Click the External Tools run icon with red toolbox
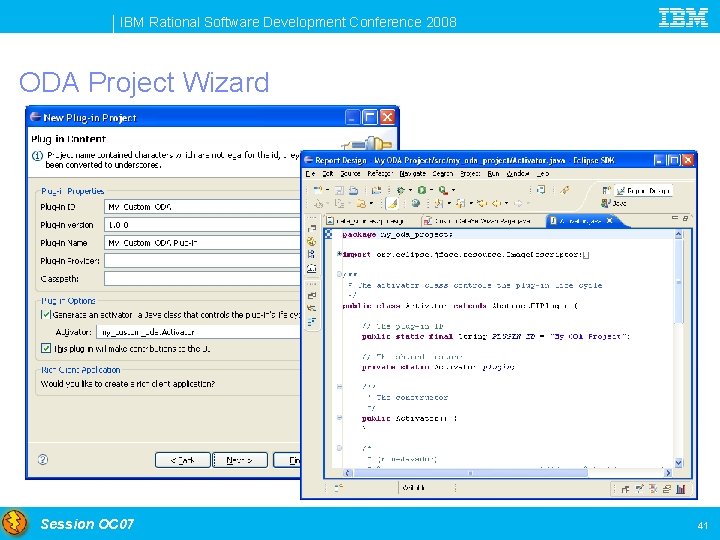The height and width of the screenshot is (540, 720). [443, 190]
